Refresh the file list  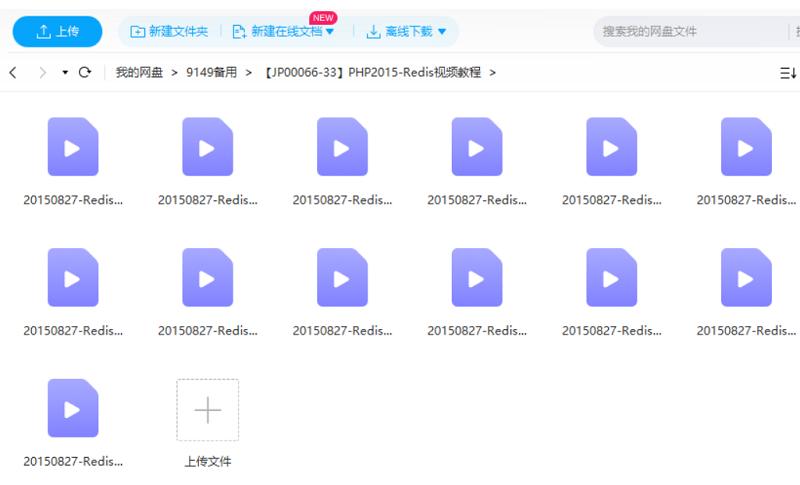coord(85,73)
